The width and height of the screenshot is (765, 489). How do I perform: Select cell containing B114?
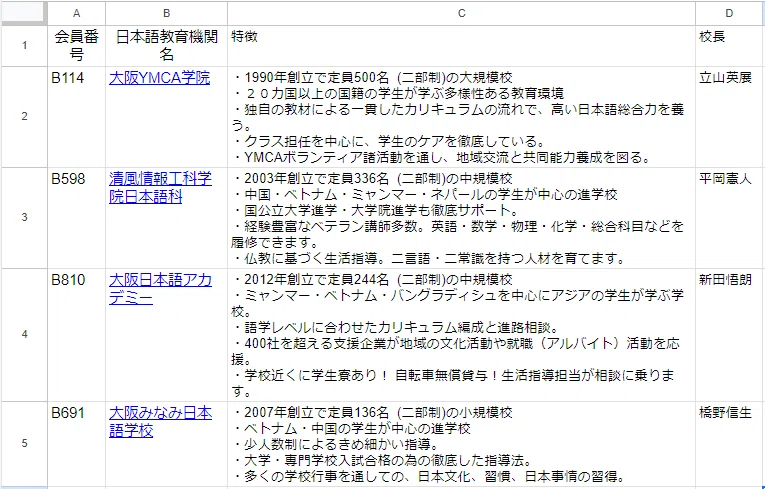click(77, 117)
